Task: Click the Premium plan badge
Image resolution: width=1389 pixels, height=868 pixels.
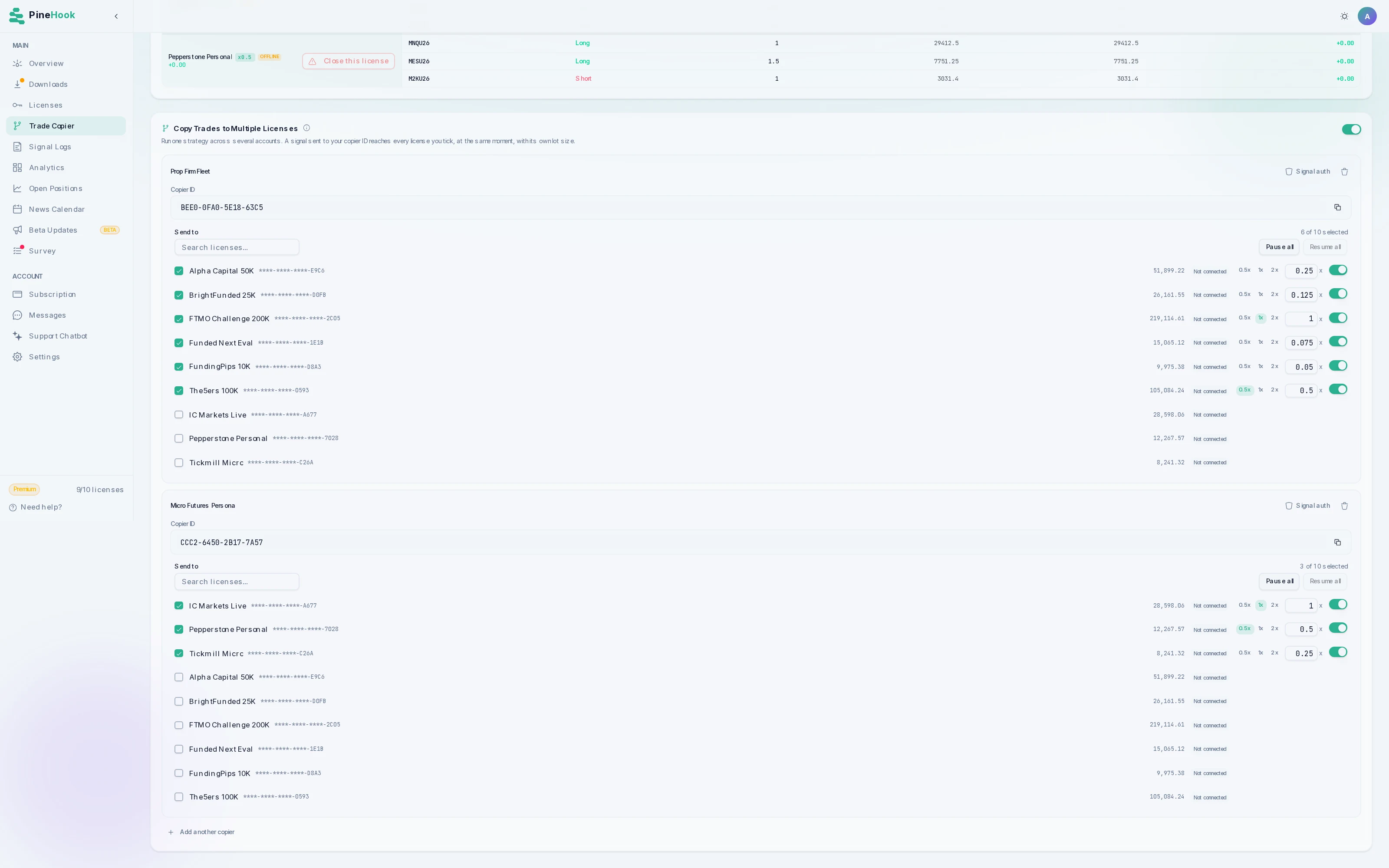Action: point(24,489)
